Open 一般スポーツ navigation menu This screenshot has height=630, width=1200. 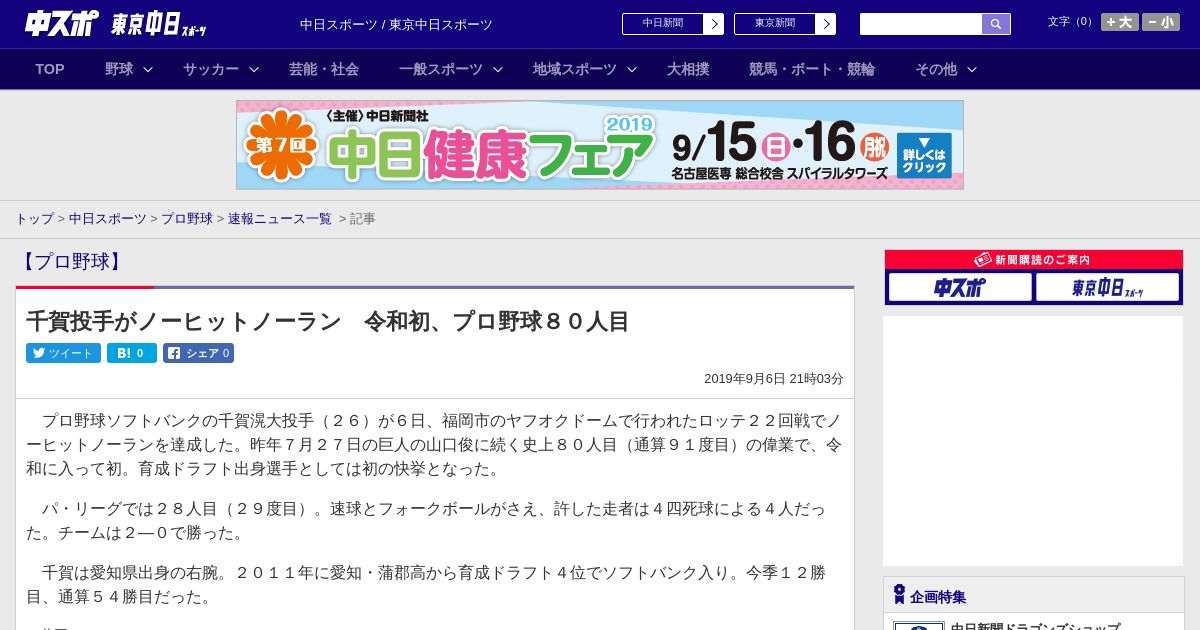click(x=441, y=69)
